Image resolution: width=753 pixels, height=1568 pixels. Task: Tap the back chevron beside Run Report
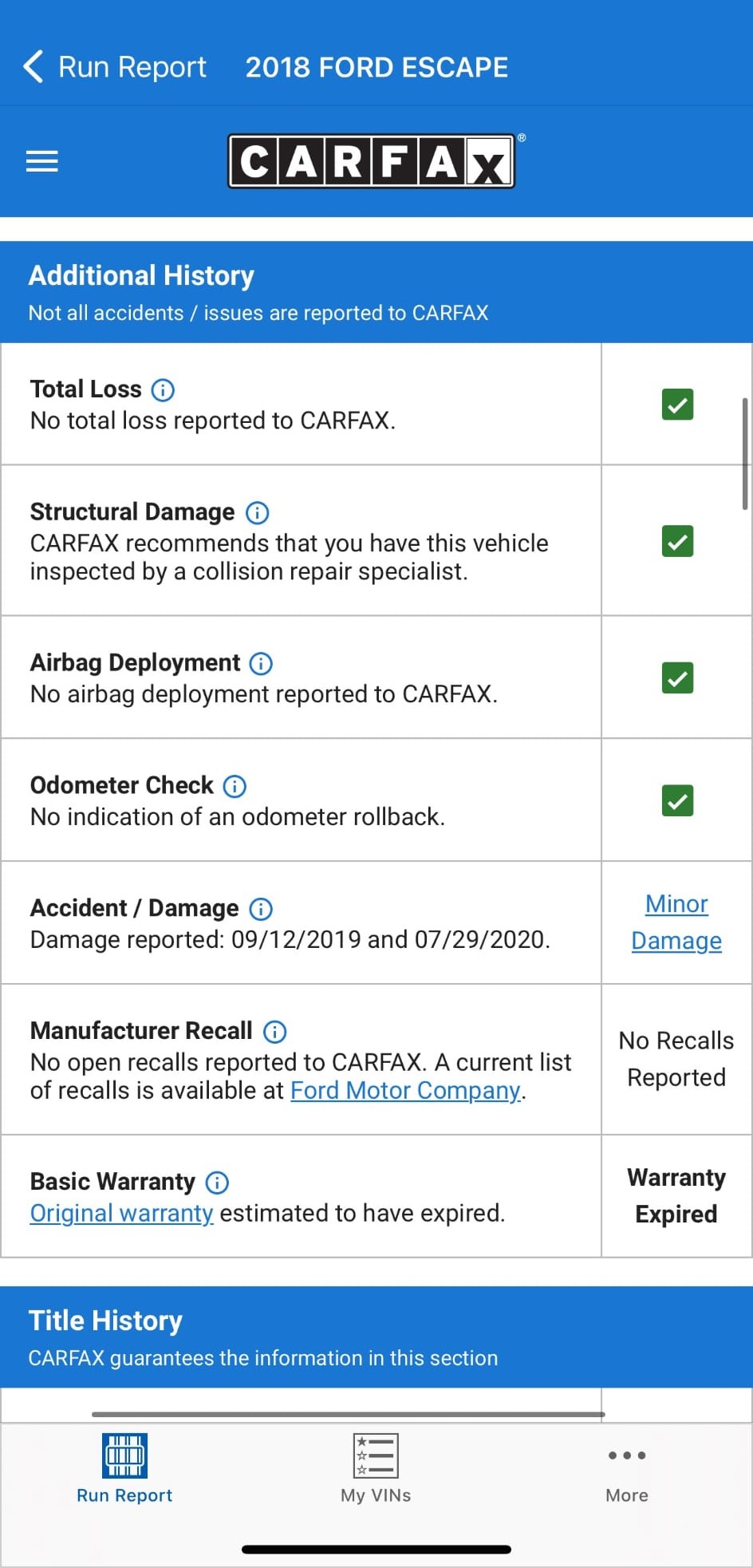33,67
